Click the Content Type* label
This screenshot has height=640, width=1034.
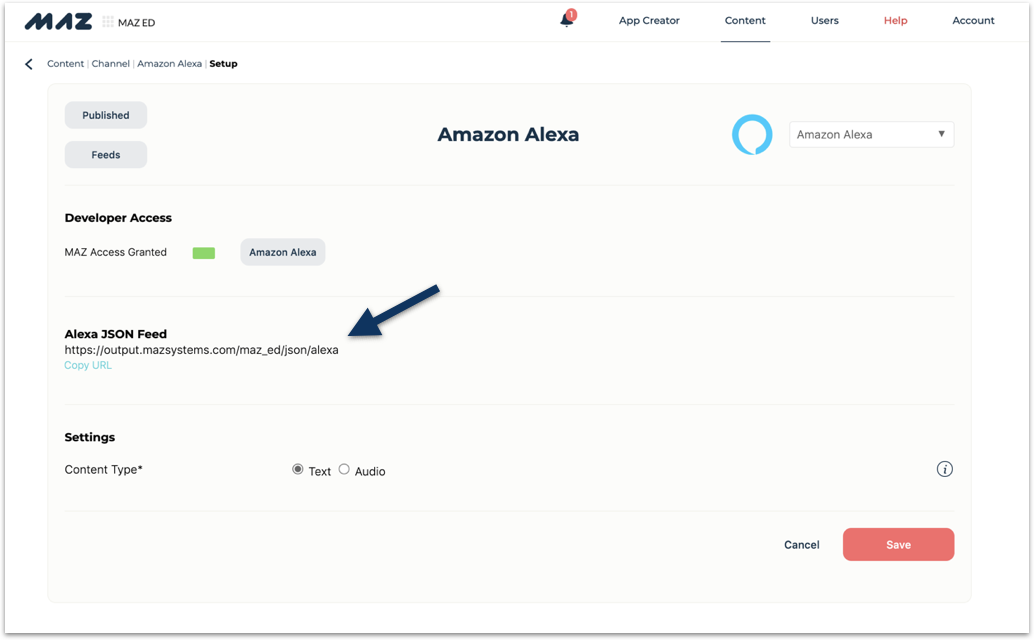pos(104,469)
